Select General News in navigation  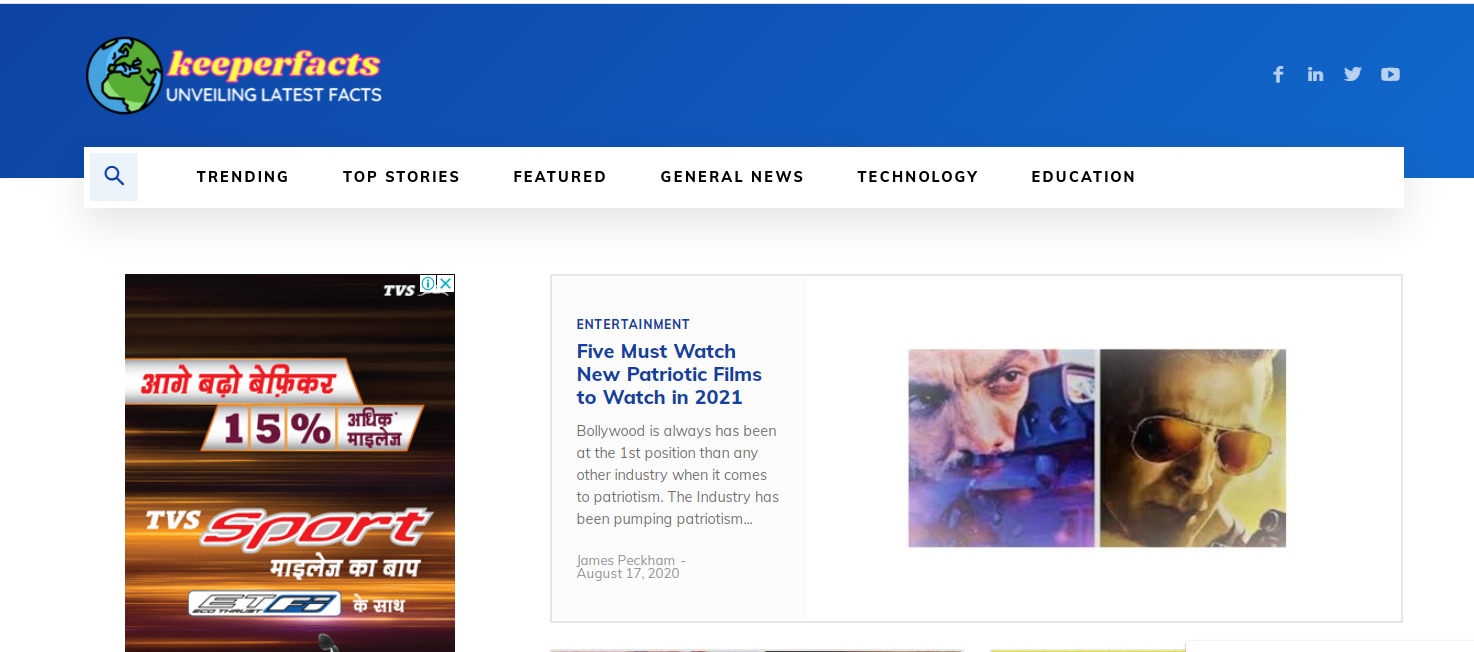pos(732,177)
